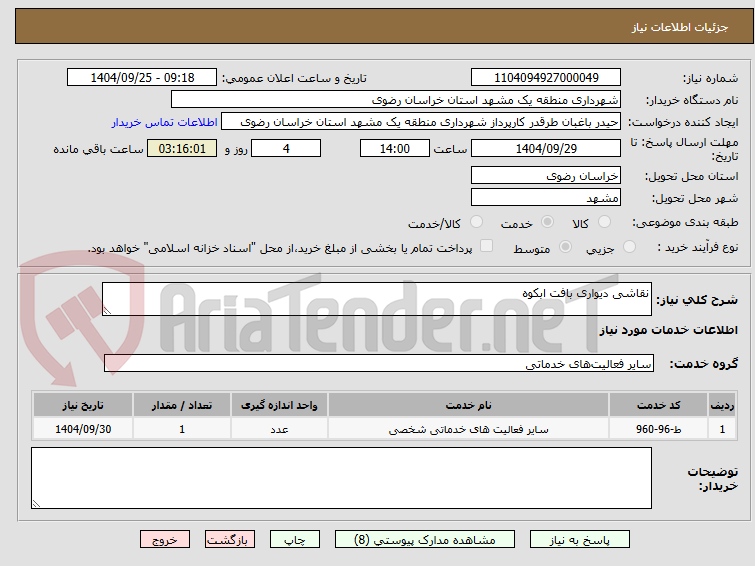Viewport: 755px width, 566px height.
Task: Click the announcement date field 1404/09/25 - 09:18
Action: 142,77
